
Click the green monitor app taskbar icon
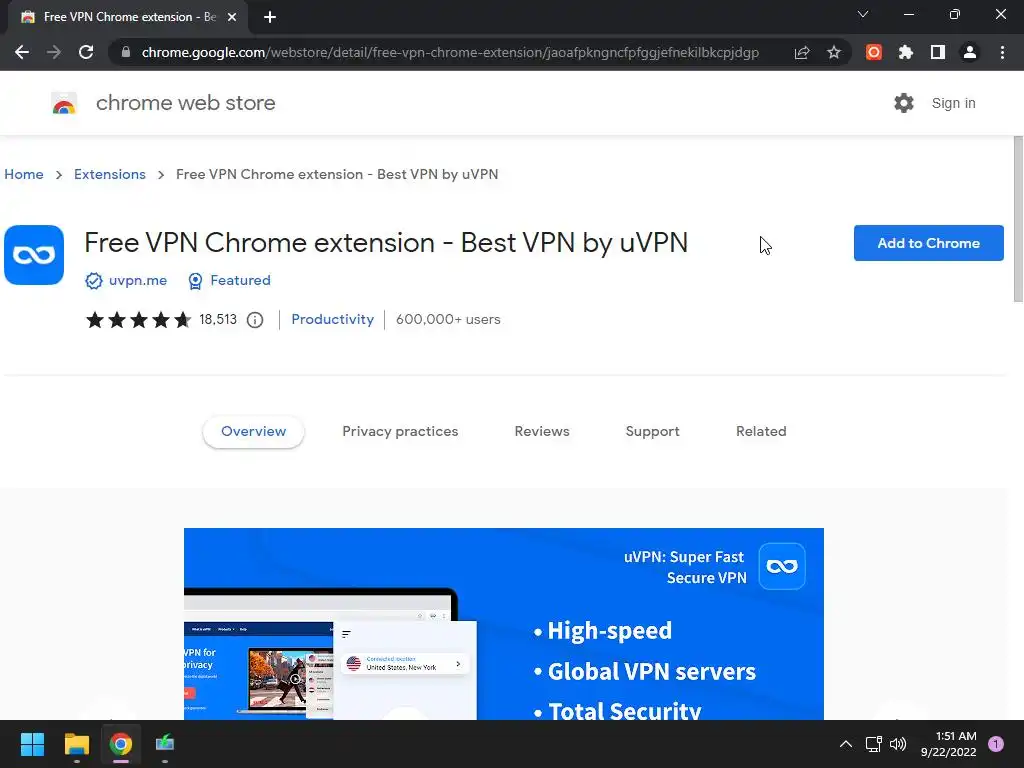click(x=165, y=744)
